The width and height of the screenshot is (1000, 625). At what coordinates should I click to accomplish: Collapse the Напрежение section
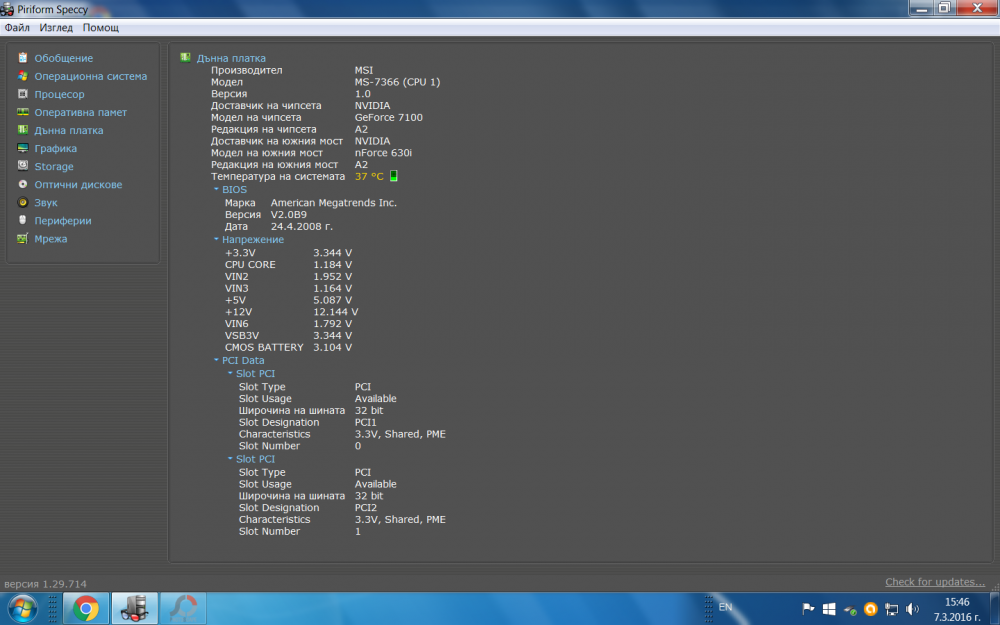coord(216,239)
